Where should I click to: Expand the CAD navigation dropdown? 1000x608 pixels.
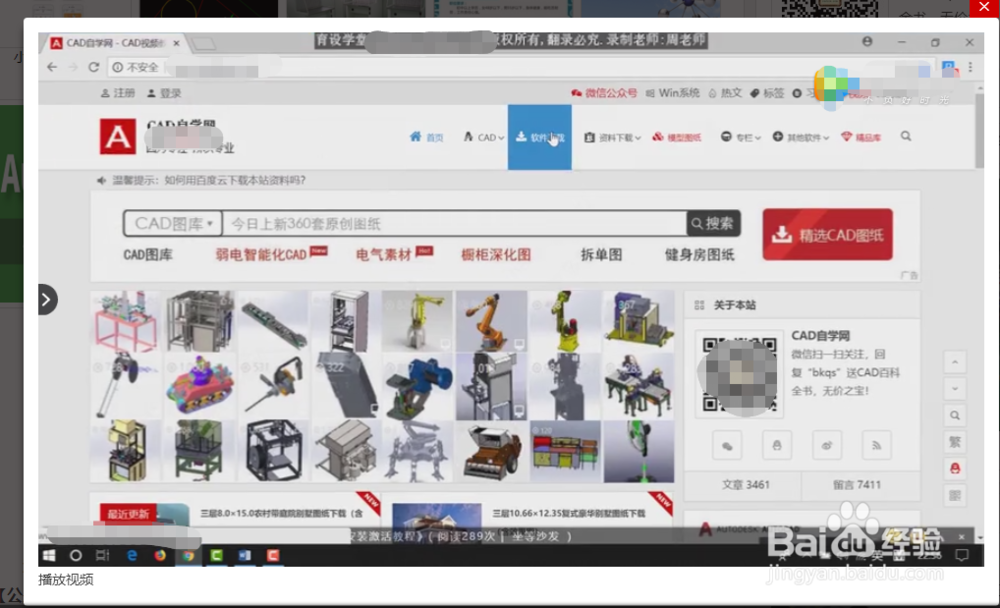tap(483, 137)
